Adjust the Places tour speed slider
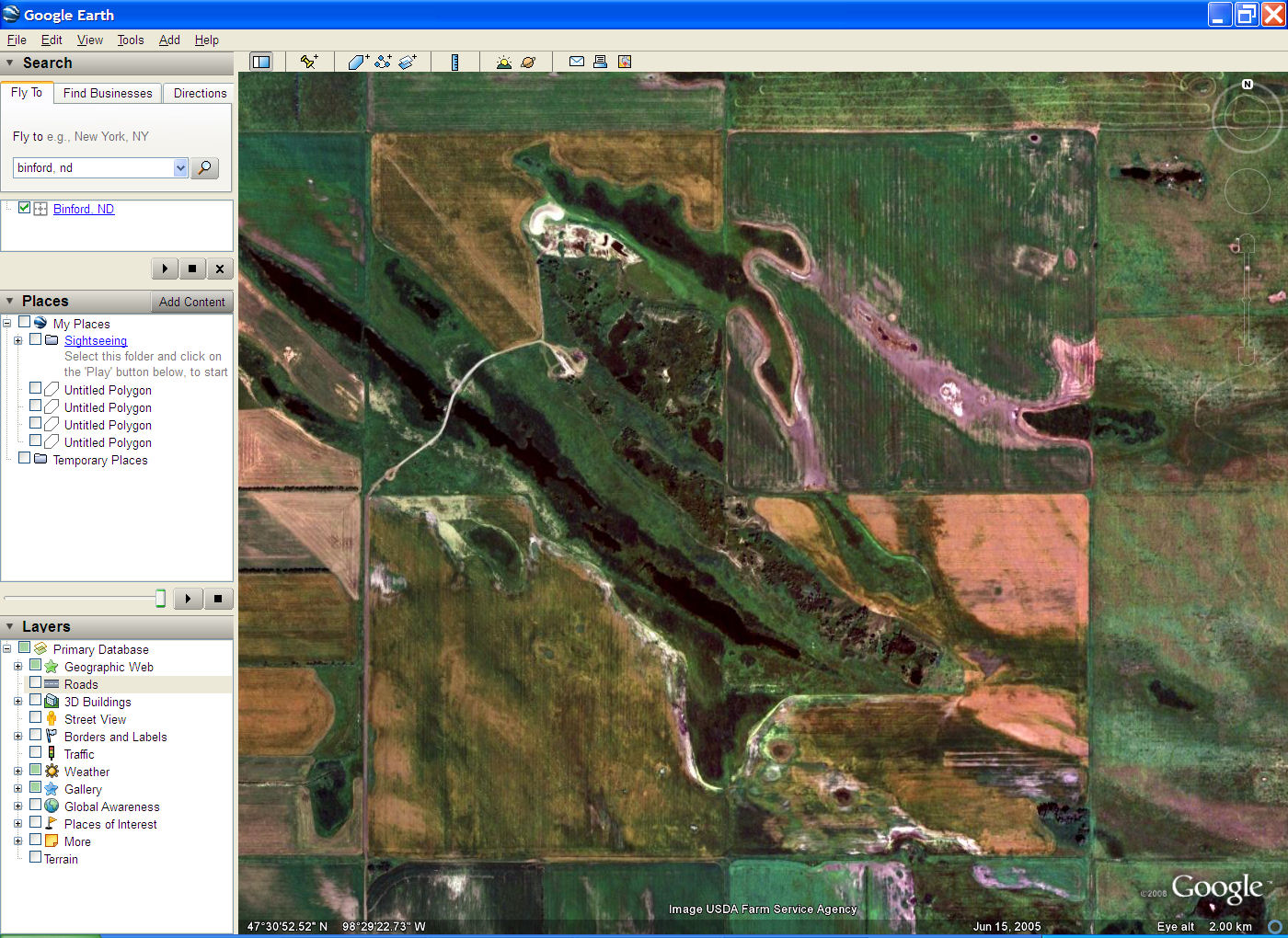 160,599
